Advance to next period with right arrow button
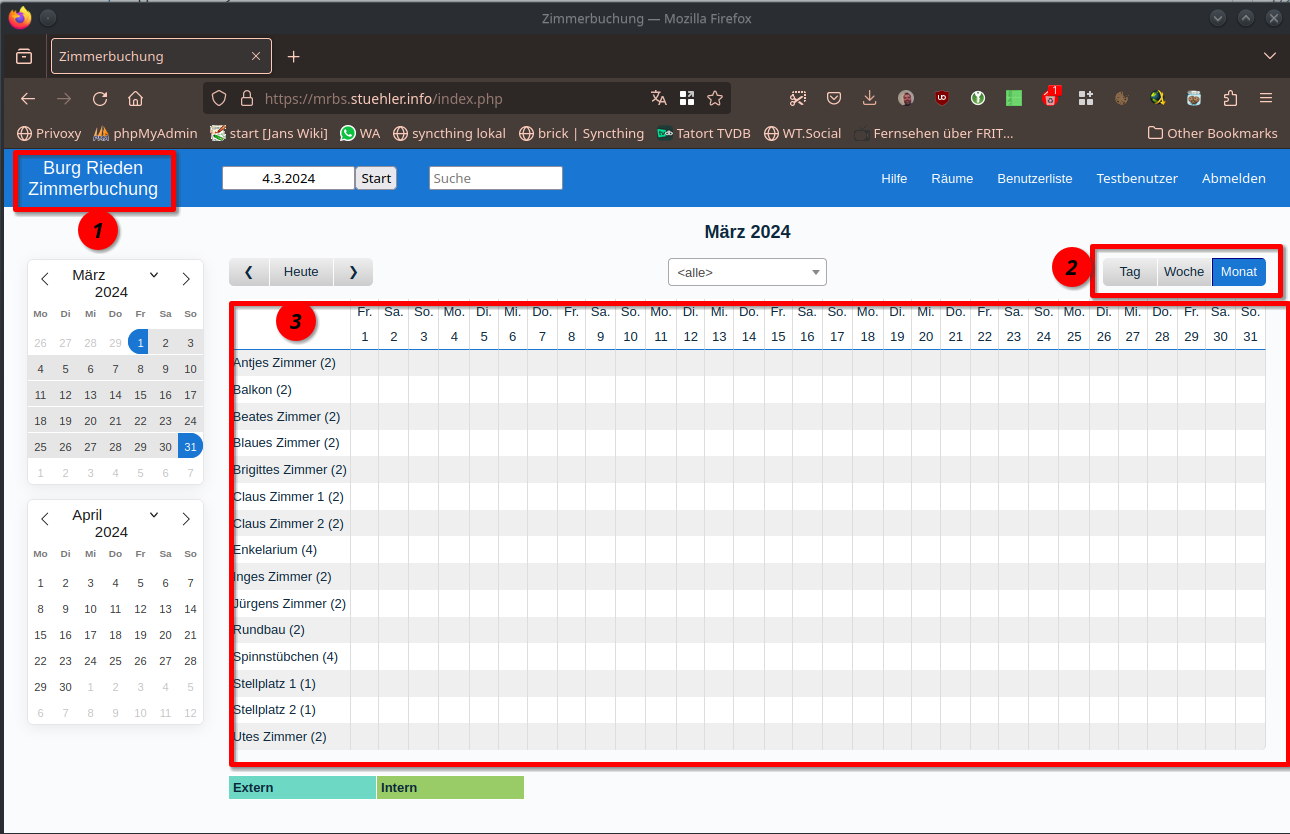 (x=353, y=272)
